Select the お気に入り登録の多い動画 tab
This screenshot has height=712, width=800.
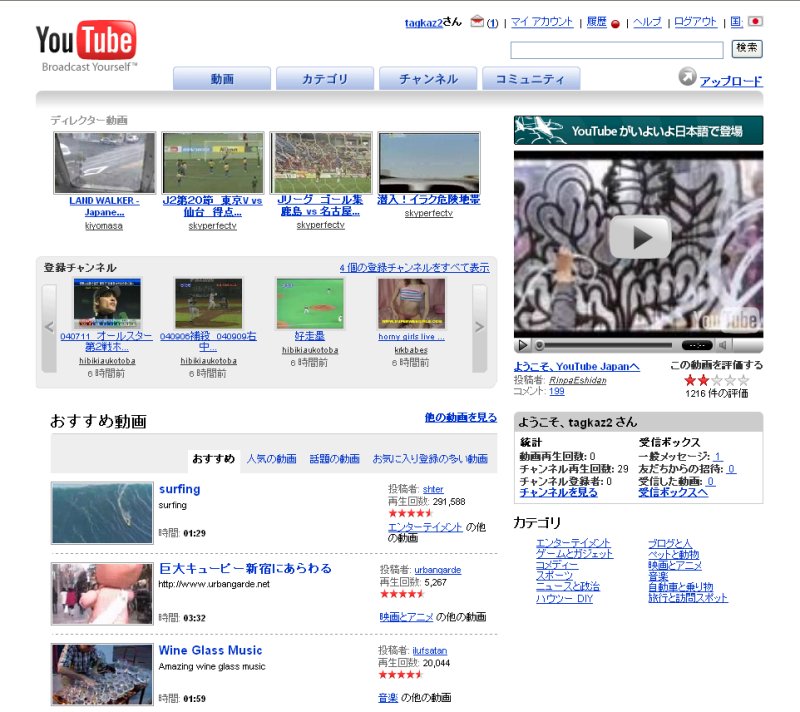click(x=430, y=459)
